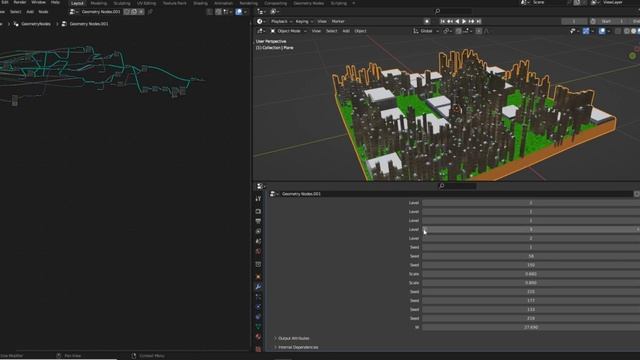Screen dimensions: 640x360
Task: Open node editor Node menu
Action: click(x=43, y=12)
